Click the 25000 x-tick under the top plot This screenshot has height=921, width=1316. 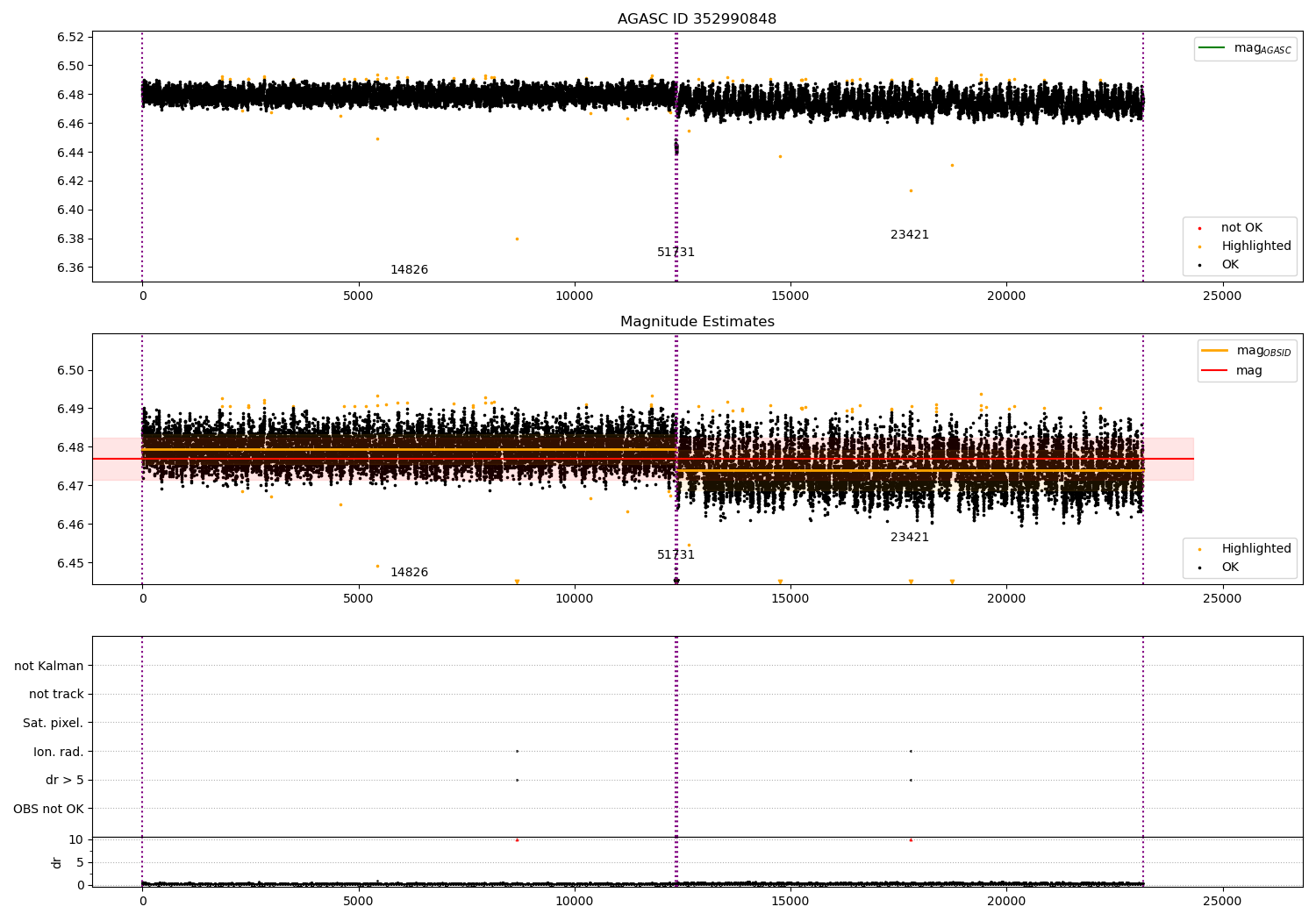1221,296
